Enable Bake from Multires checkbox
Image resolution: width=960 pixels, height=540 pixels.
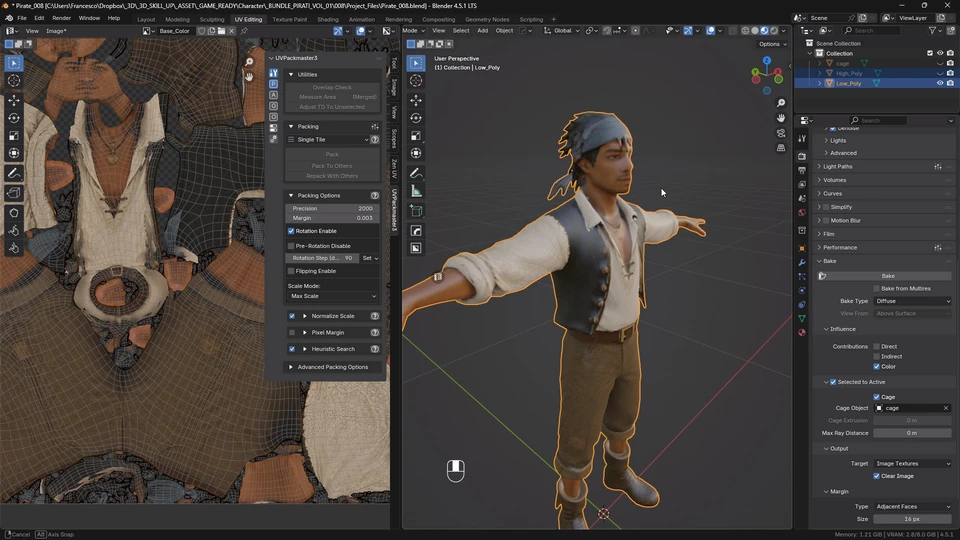[x=876, y=288]
